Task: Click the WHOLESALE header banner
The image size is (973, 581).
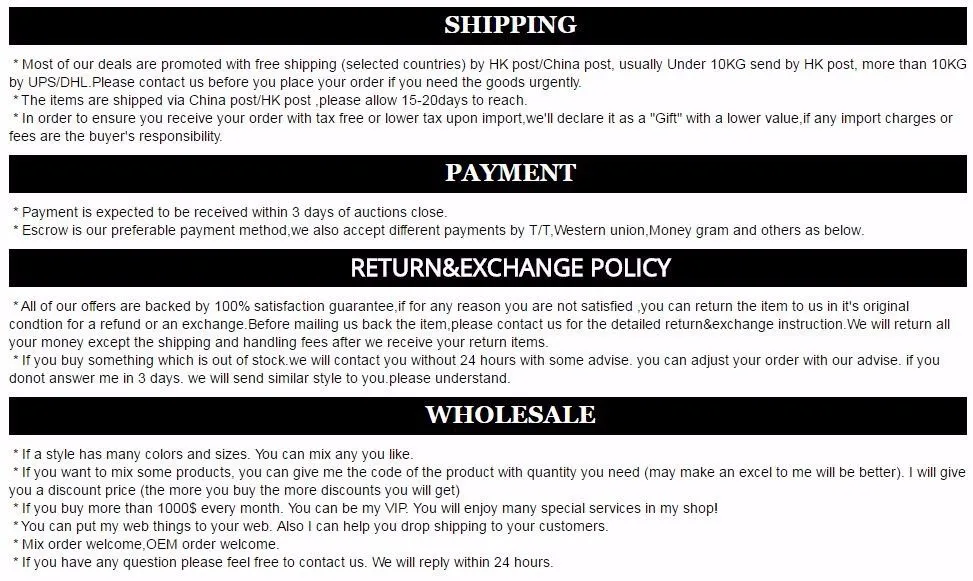Action: click(x=488, y=416)
